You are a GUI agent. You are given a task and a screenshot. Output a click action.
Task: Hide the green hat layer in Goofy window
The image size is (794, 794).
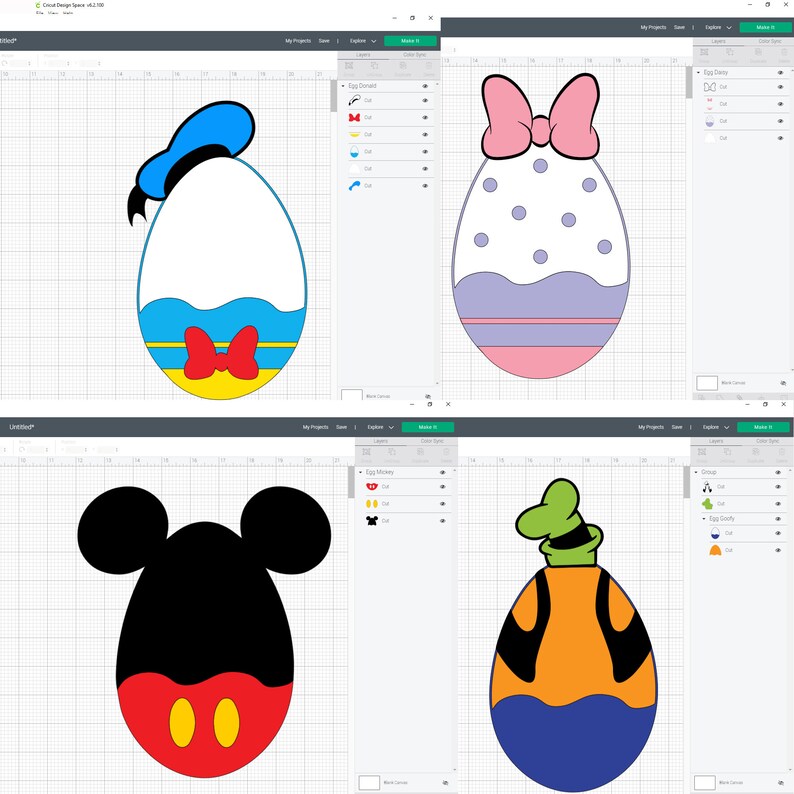point(778,504)
